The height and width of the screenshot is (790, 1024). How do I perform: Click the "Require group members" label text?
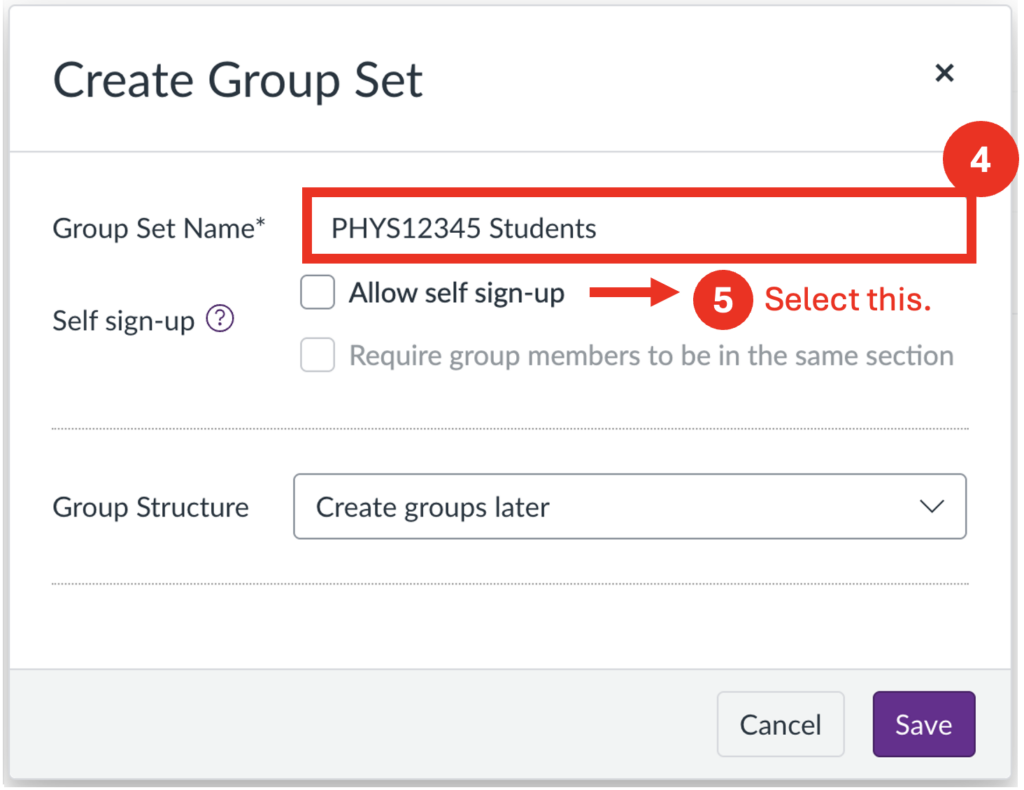[x=650, y=356]
